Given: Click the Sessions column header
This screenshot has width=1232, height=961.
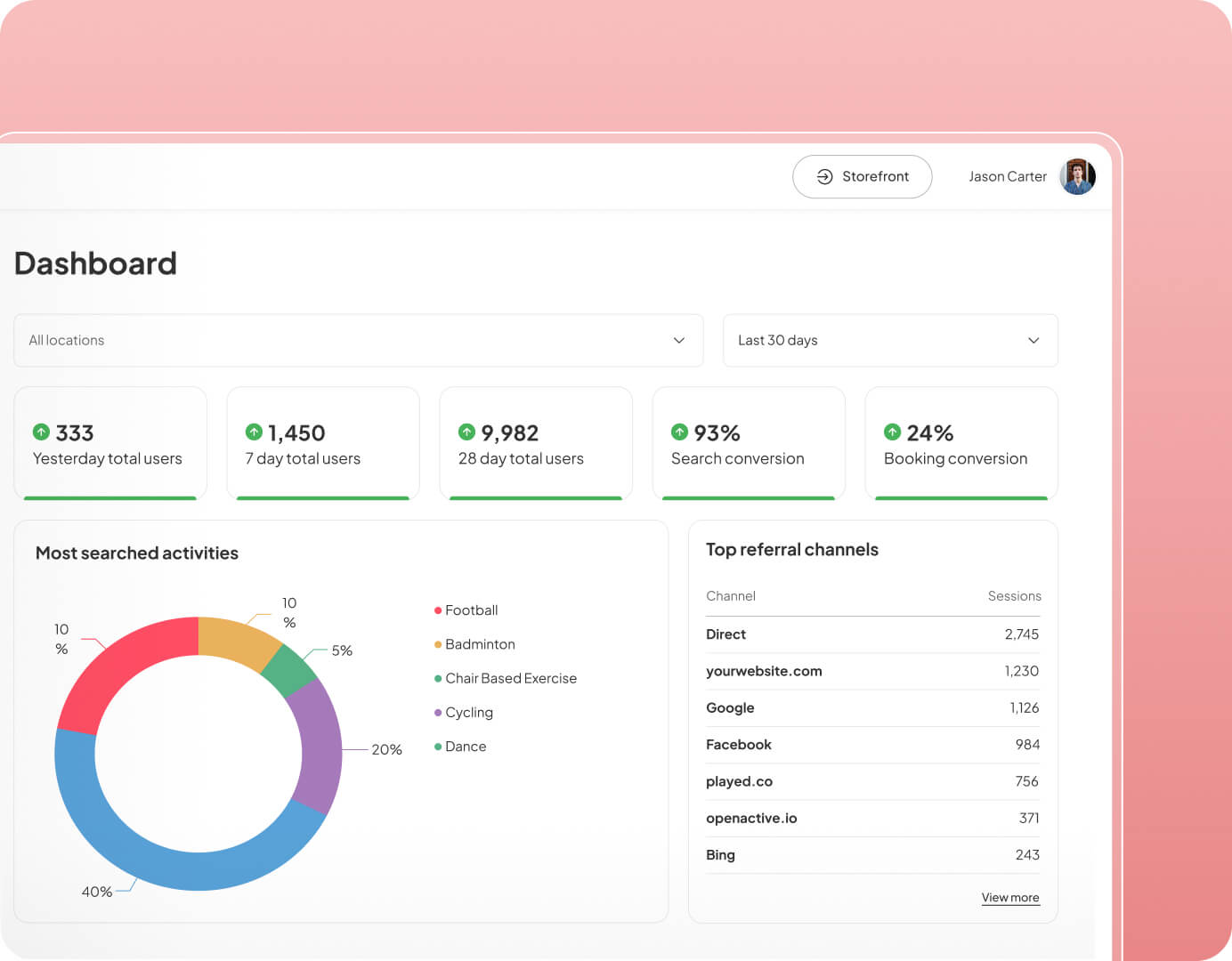Looking at the screenshot, I should 1014,596.
